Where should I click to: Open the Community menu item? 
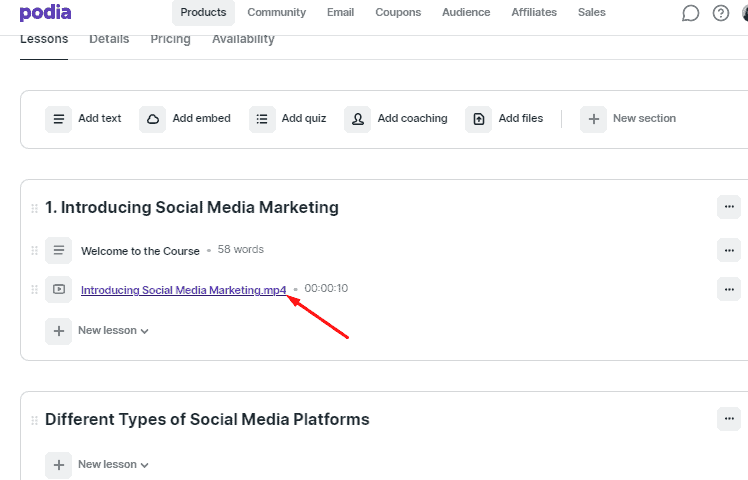[277, 12]
